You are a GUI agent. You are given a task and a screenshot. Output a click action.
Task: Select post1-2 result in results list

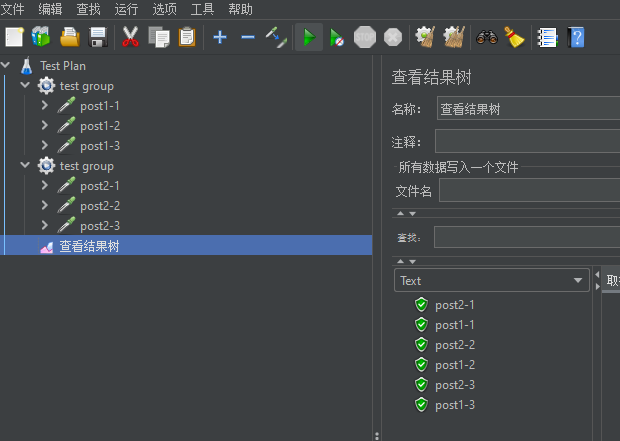455,365
